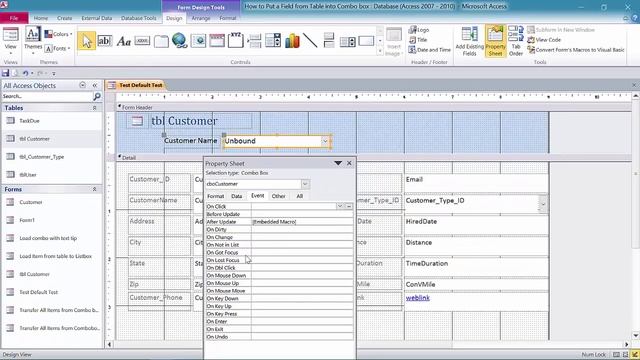Convert Form's Macros to Visual Basic

[x=576, y=50]
